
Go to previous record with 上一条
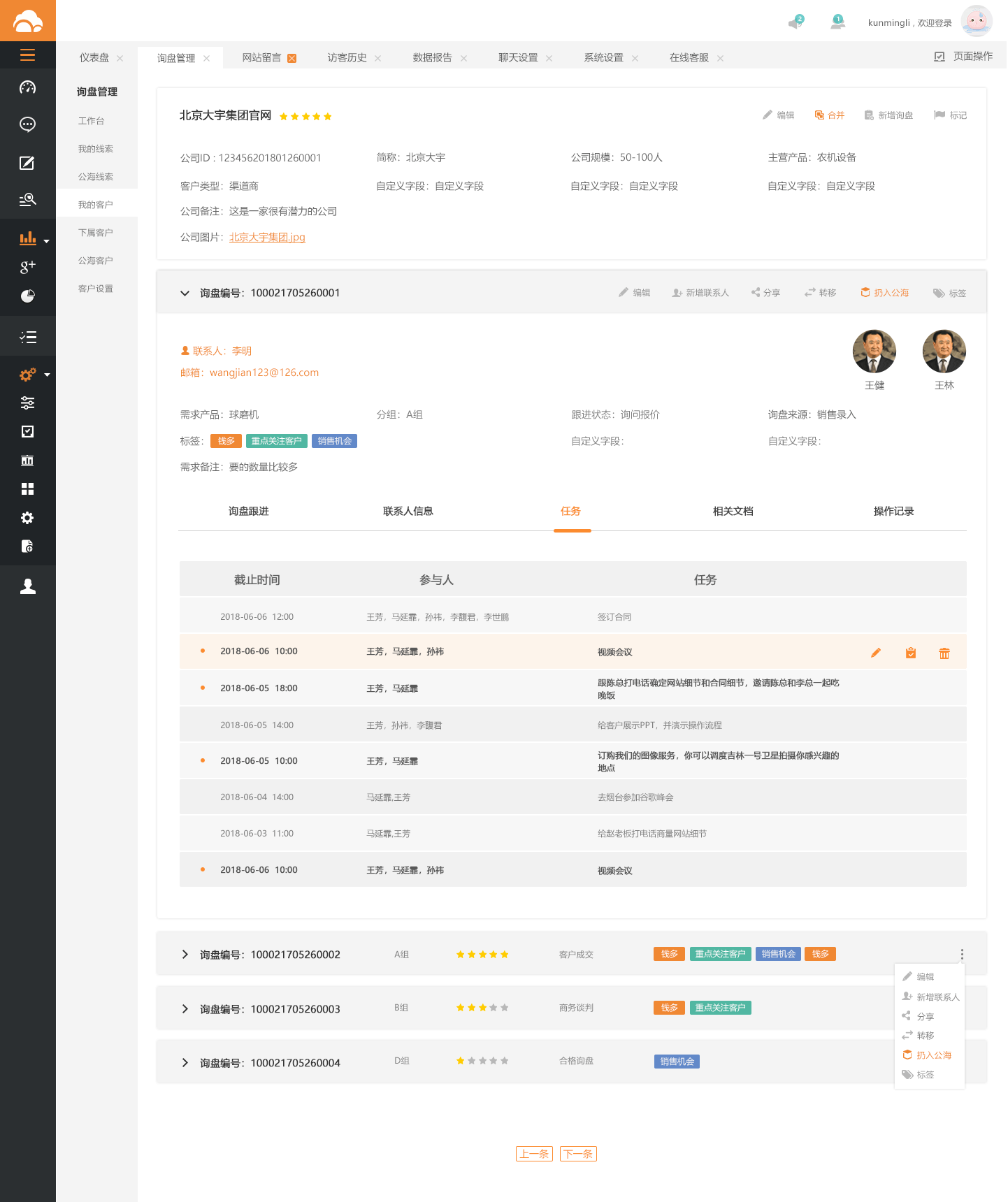(534, 1154)
